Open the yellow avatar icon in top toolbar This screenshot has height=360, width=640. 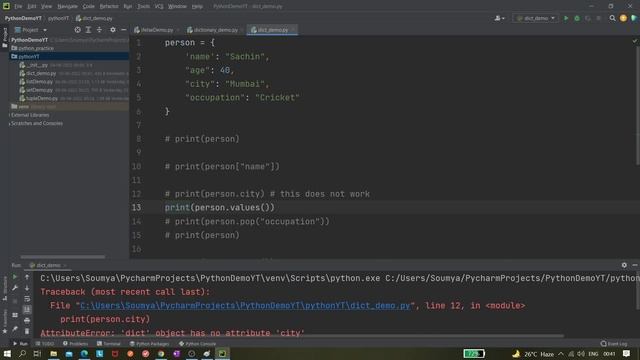pyautogui.click(x=623, y=18)
